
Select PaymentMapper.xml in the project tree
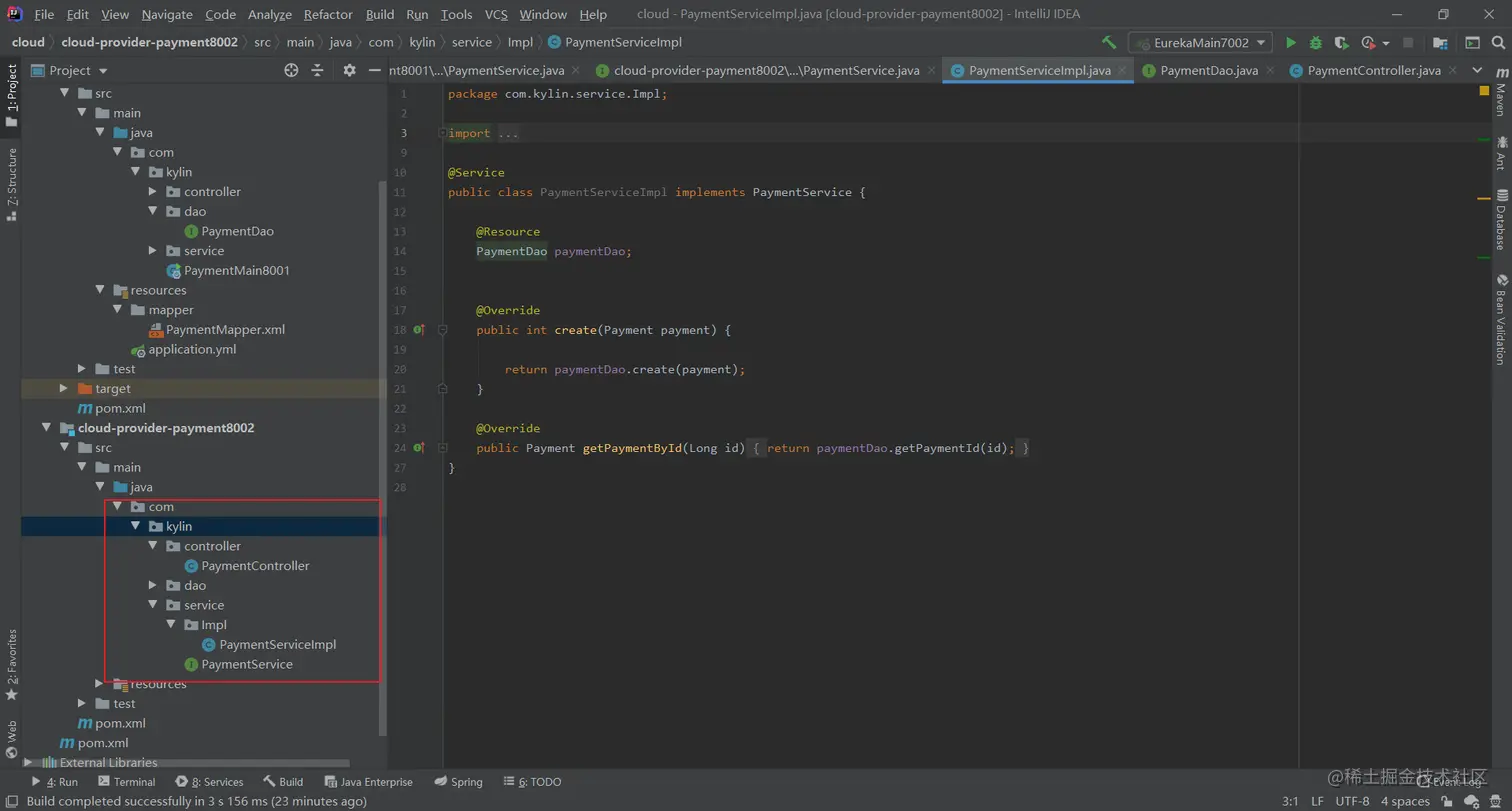coord(225,330)
